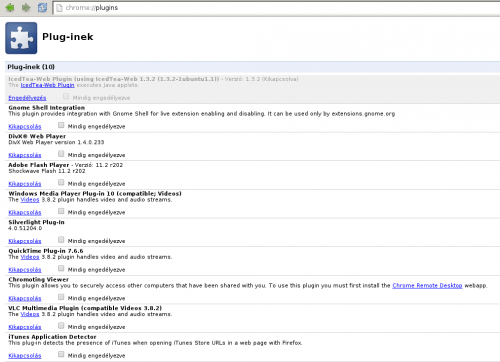
Task: Check always allowed for iTunes Application Detector
Action: pos(61,354)
